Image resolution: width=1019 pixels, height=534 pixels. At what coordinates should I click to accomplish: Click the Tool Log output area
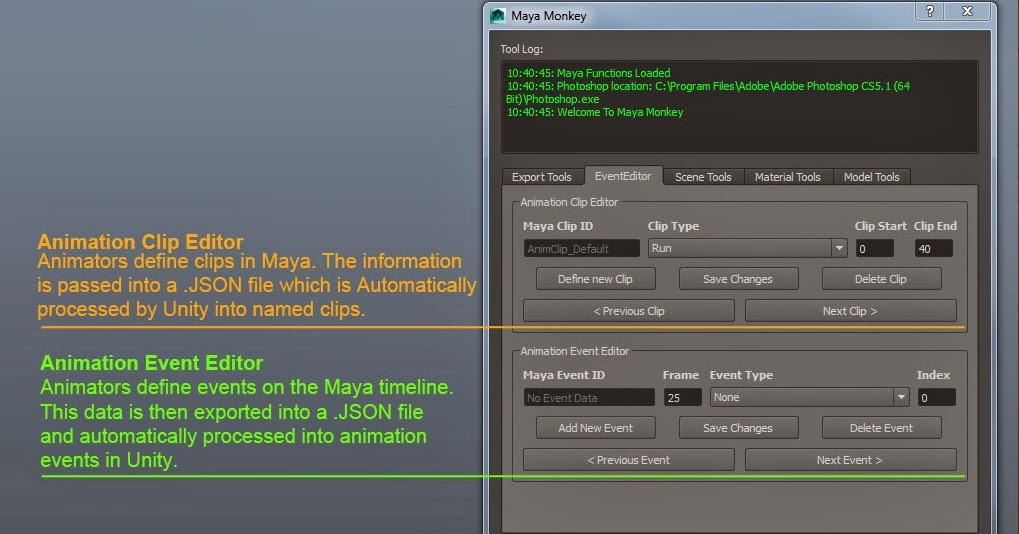tap(740, 107)
